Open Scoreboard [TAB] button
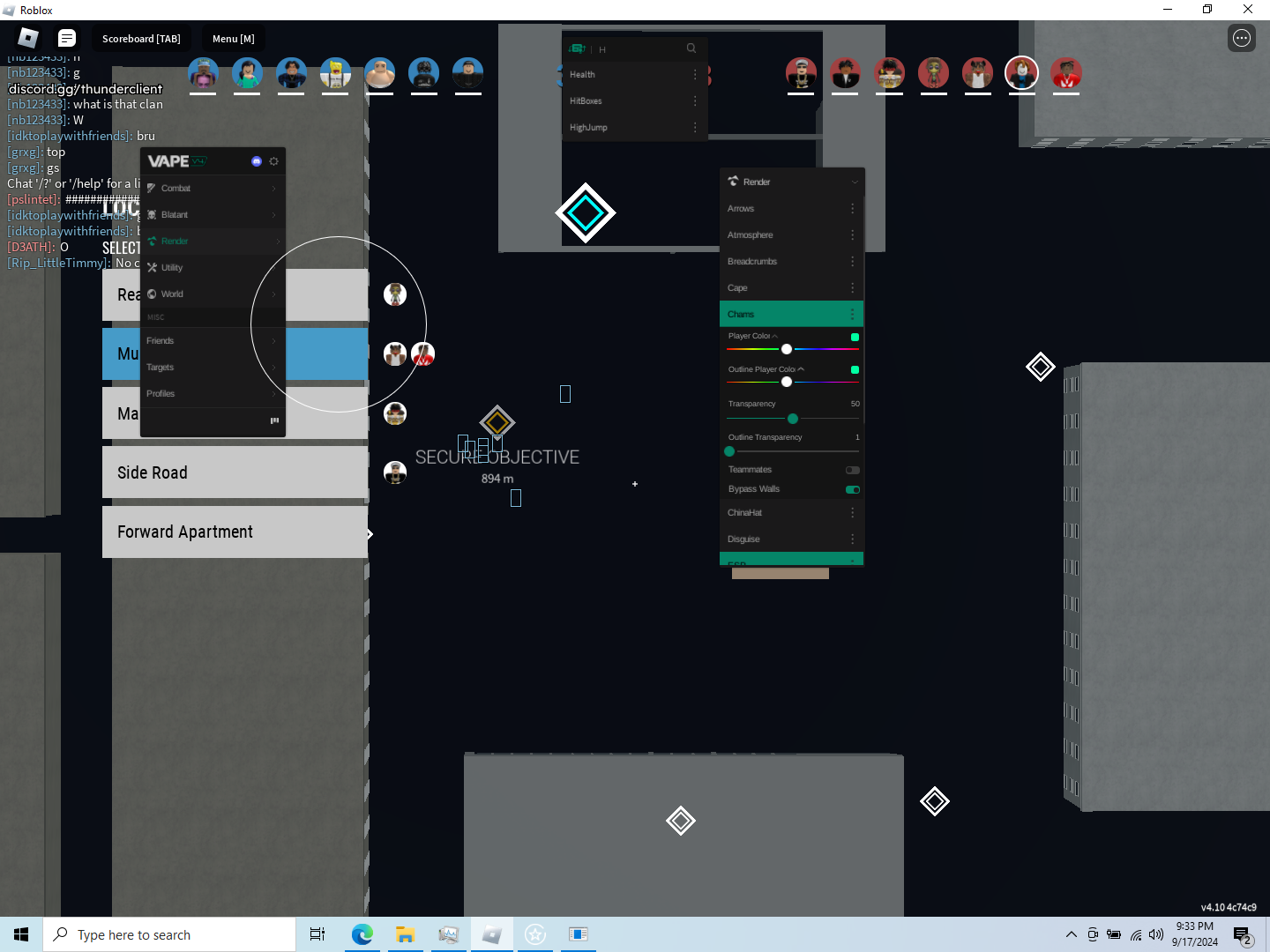1270x952 pixels. click(141, 39)
